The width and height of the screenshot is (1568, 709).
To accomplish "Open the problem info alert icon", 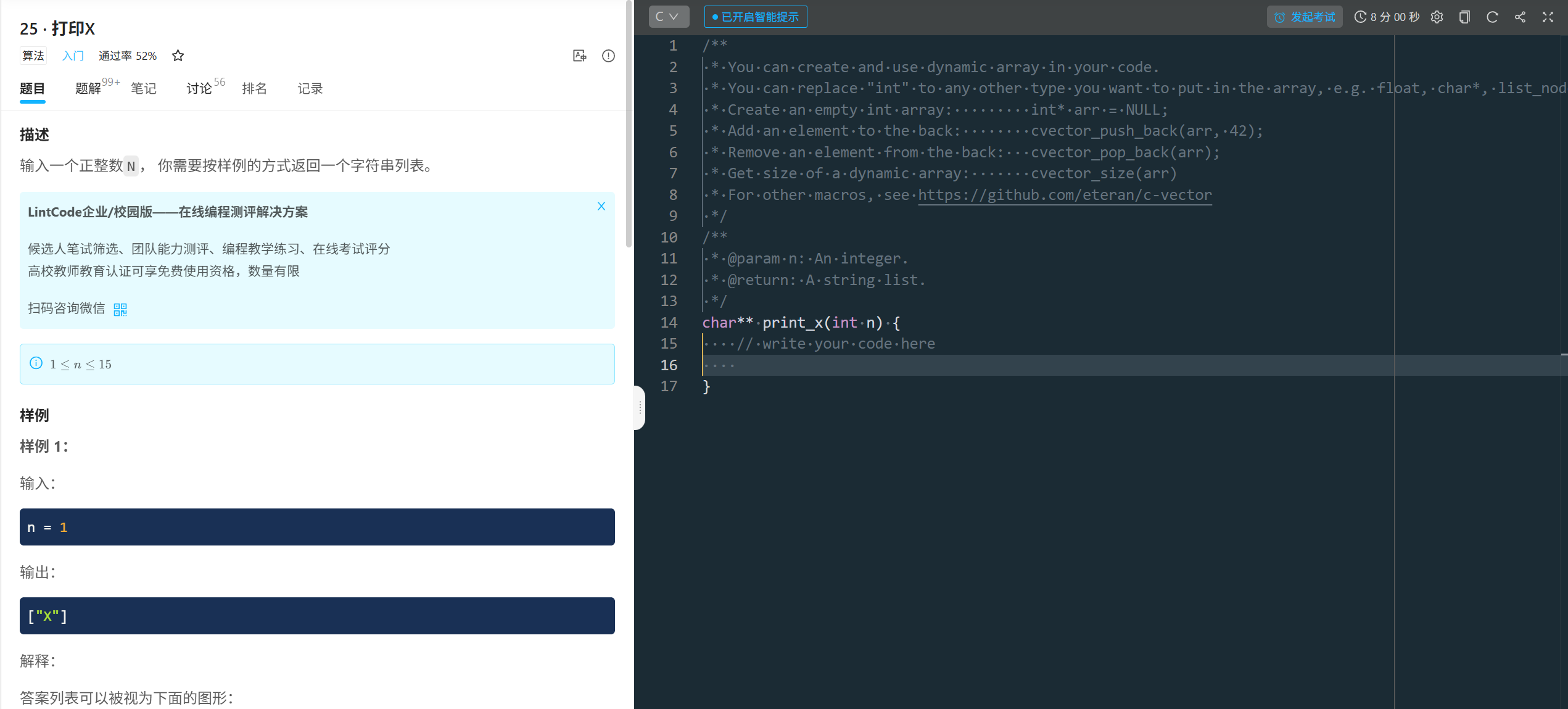I will (x=608, y=56).
